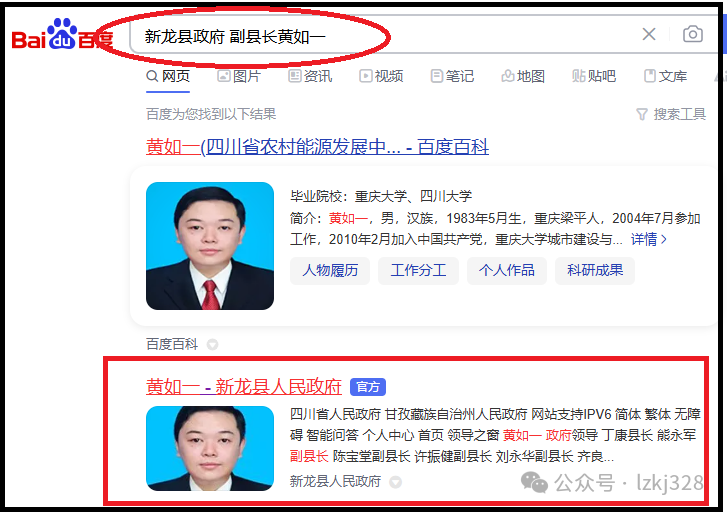Click the Baidu logo
This screenshot has height=512, width=727.
click(62, 34)
